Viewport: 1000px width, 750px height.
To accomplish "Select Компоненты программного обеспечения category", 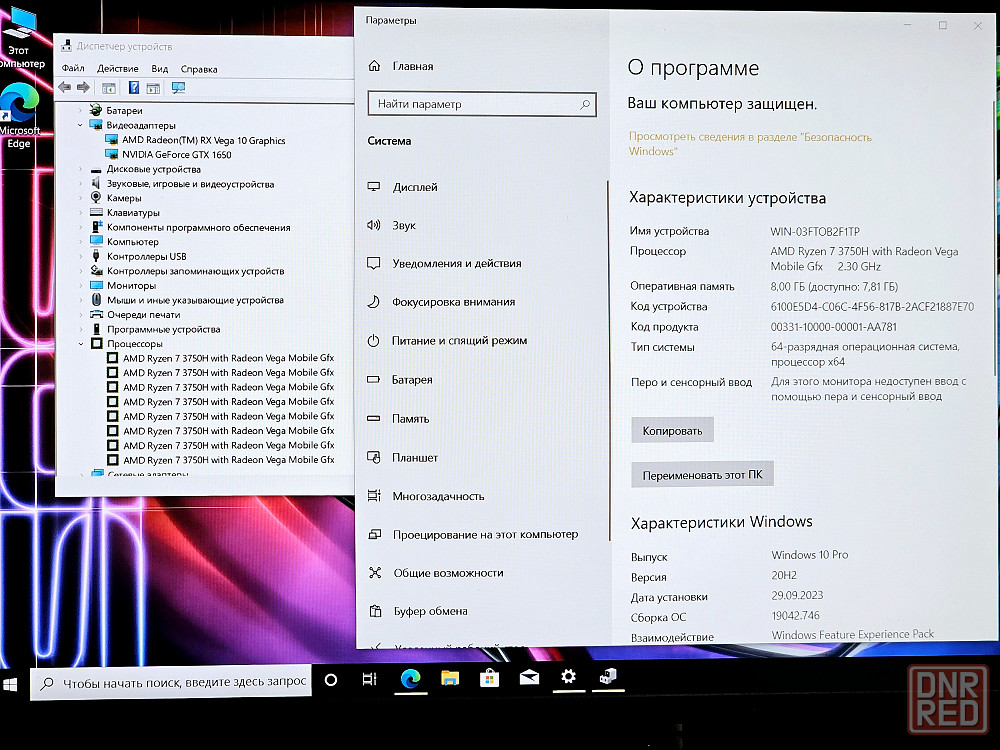I will (198, 228).
